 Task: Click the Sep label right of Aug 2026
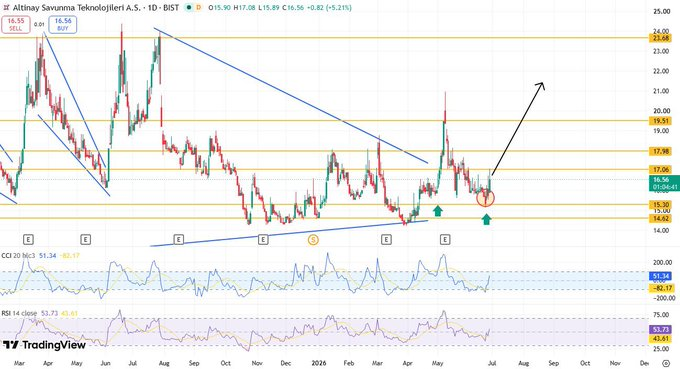click(x=553, y=363)
